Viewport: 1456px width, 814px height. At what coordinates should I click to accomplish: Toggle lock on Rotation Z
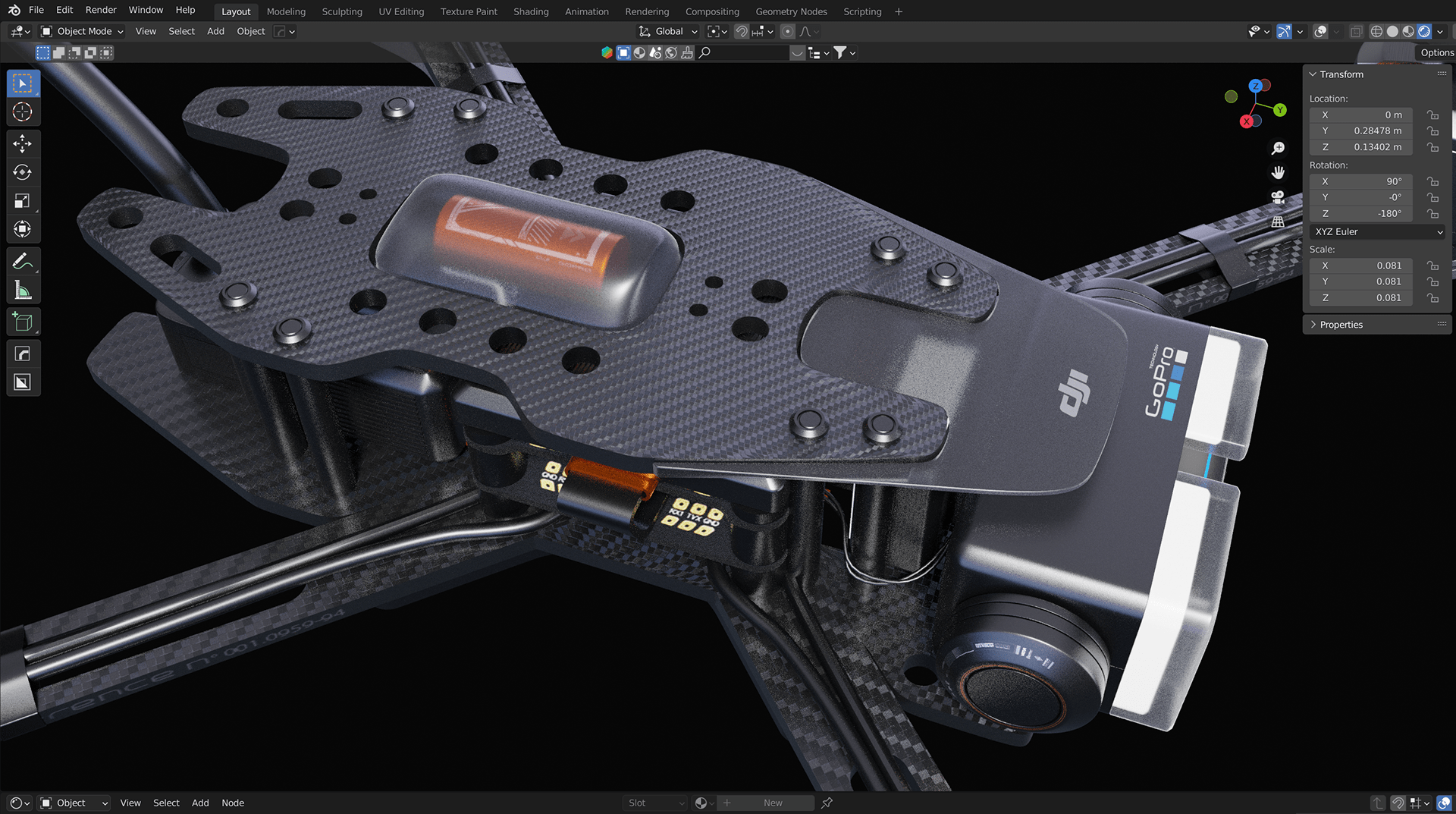tap(1432, 214)
